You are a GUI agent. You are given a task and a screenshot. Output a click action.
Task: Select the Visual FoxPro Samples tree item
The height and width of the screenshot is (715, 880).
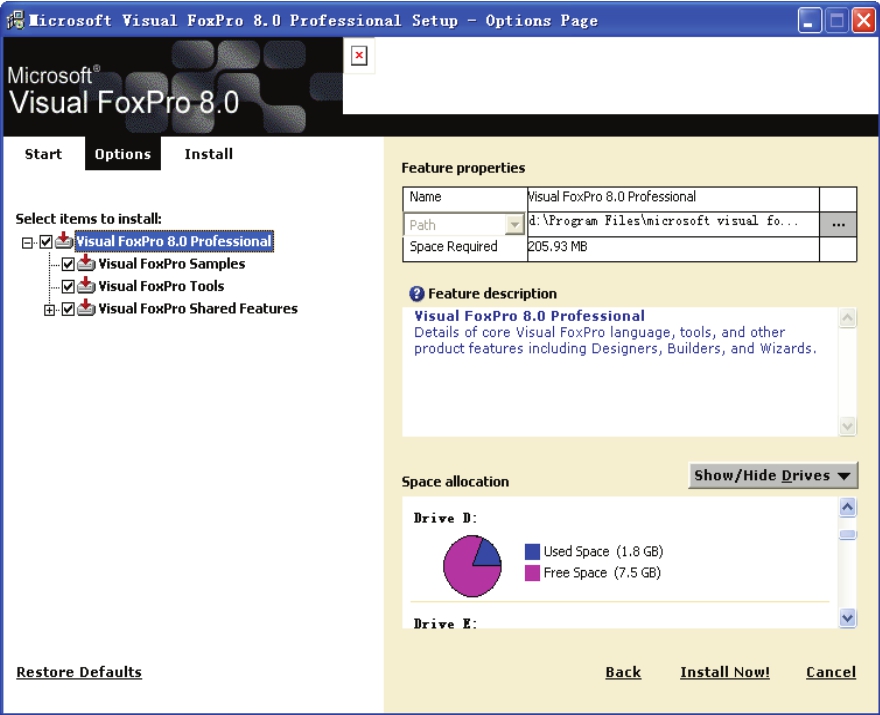[x=172, y=264]
